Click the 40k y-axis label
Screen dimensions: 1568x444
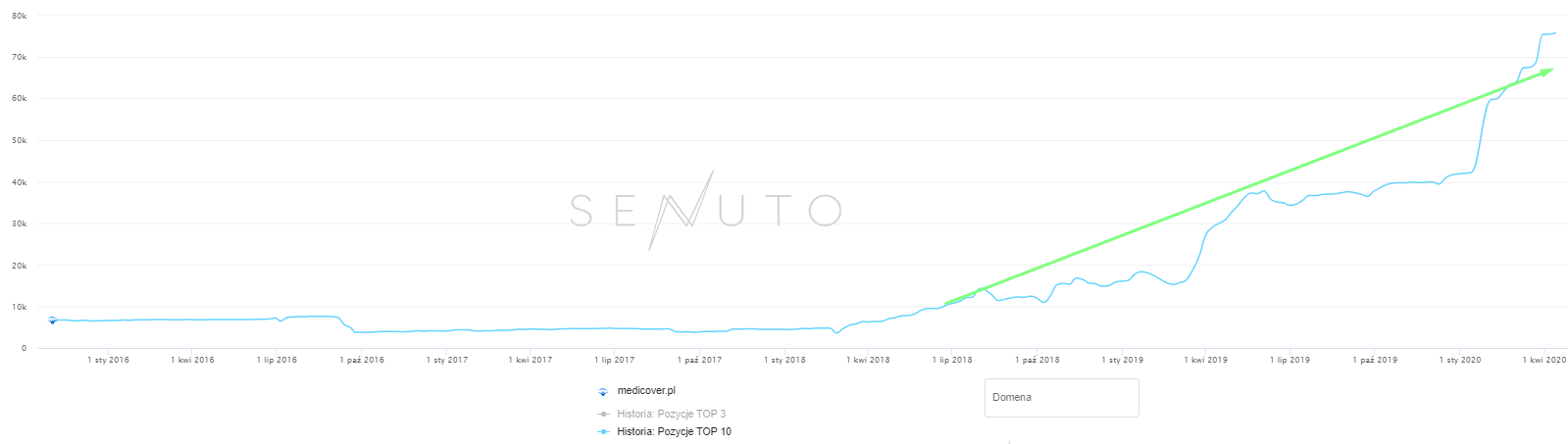pos(20,182)
